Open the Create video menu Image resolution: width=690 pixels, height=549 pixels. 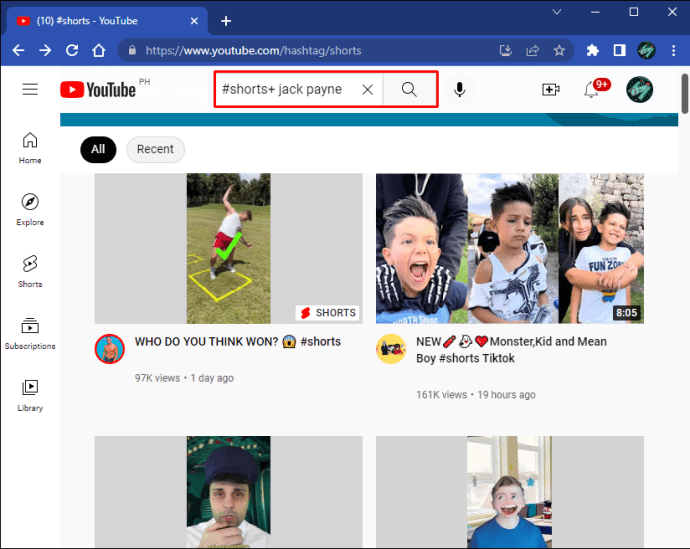[550, 90]
